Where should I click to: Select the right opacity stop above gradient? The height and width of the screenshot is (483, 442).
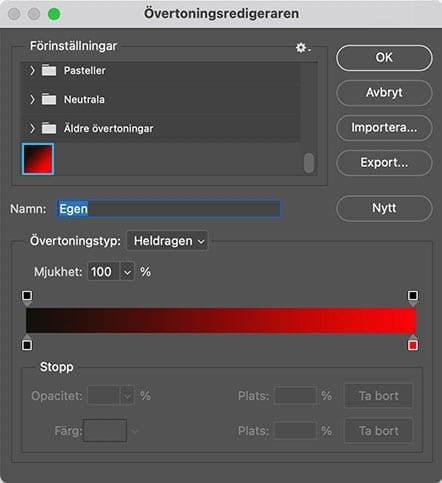(x=413, y=296)
